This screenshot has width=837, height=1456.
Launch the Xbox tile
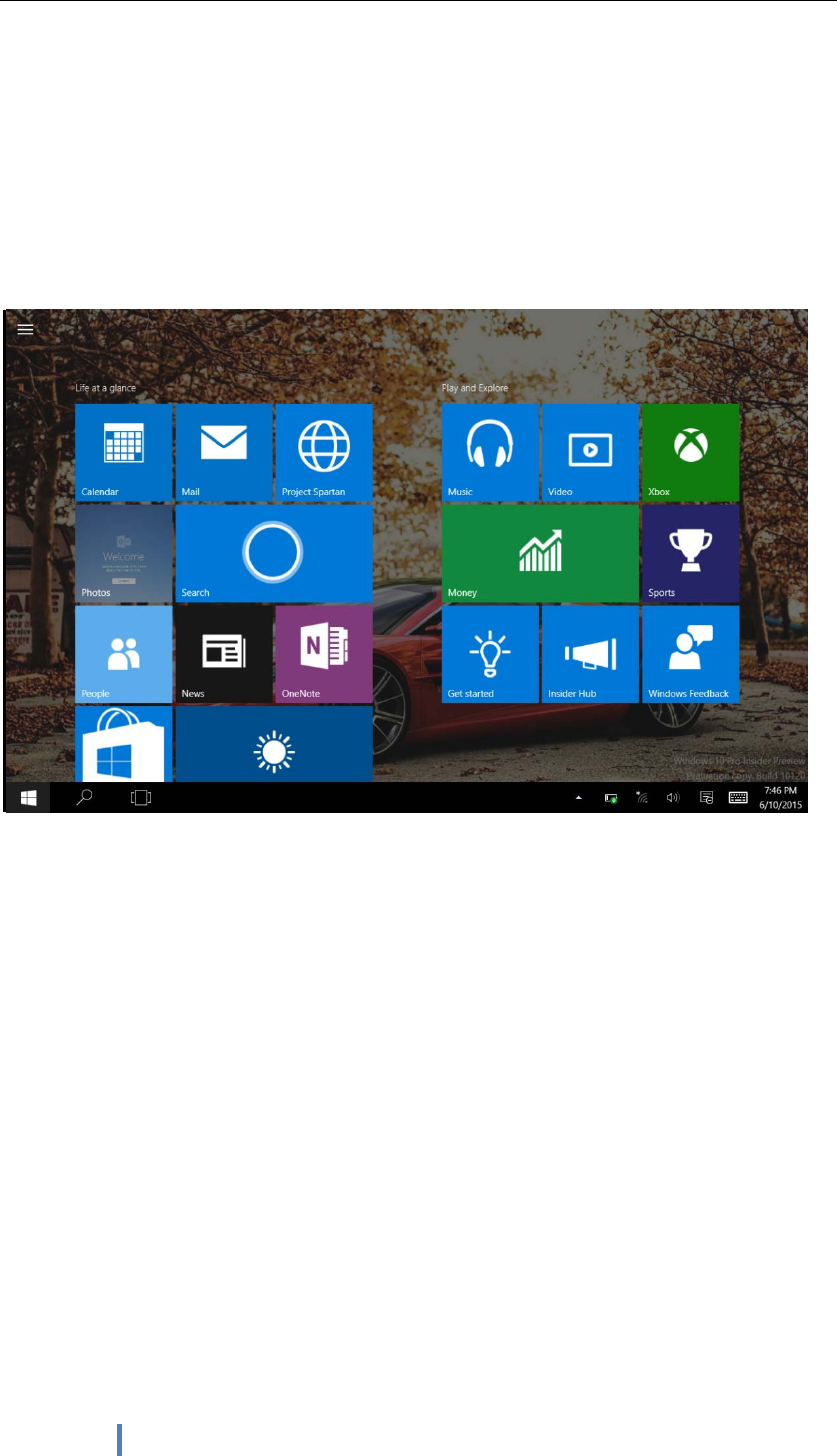pos(690,452)
